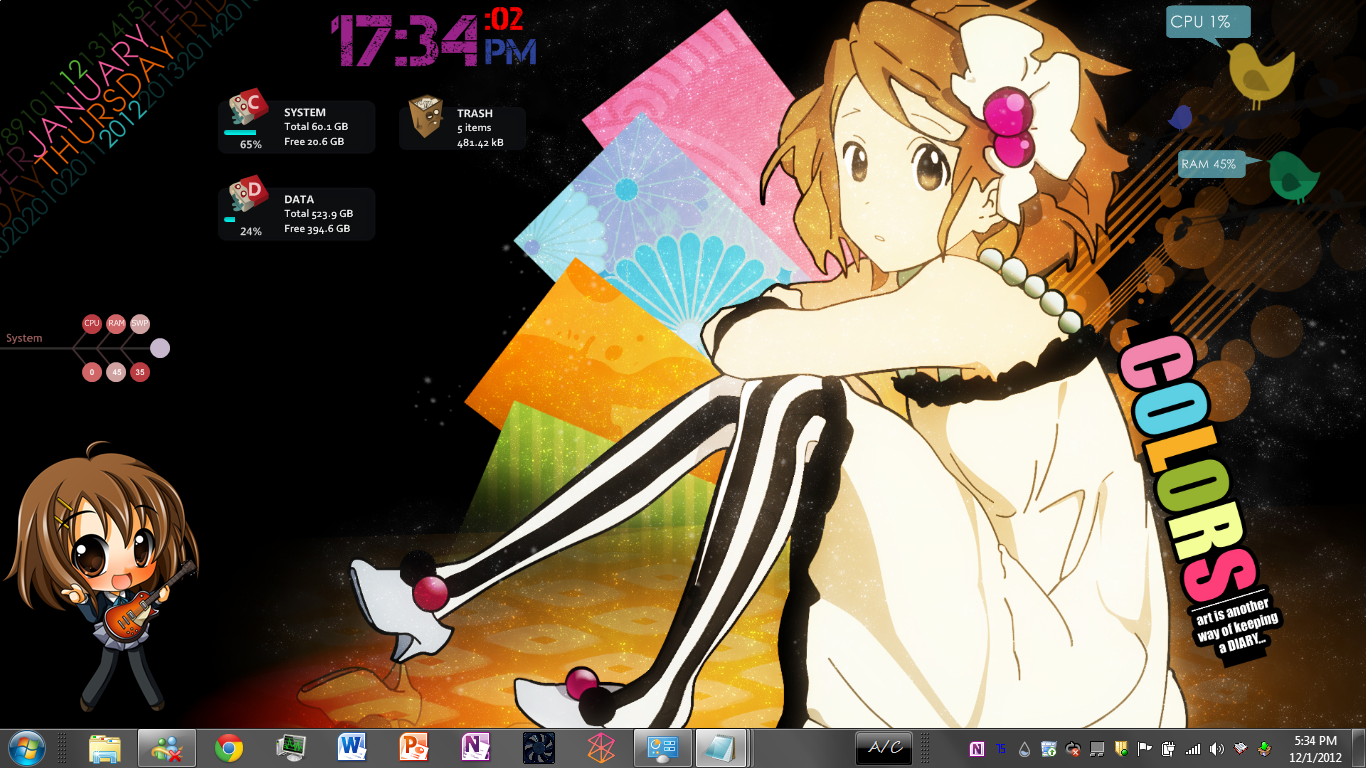Click the '35' swap value circle
The image size is (1366, 768).
click(140, 373)
